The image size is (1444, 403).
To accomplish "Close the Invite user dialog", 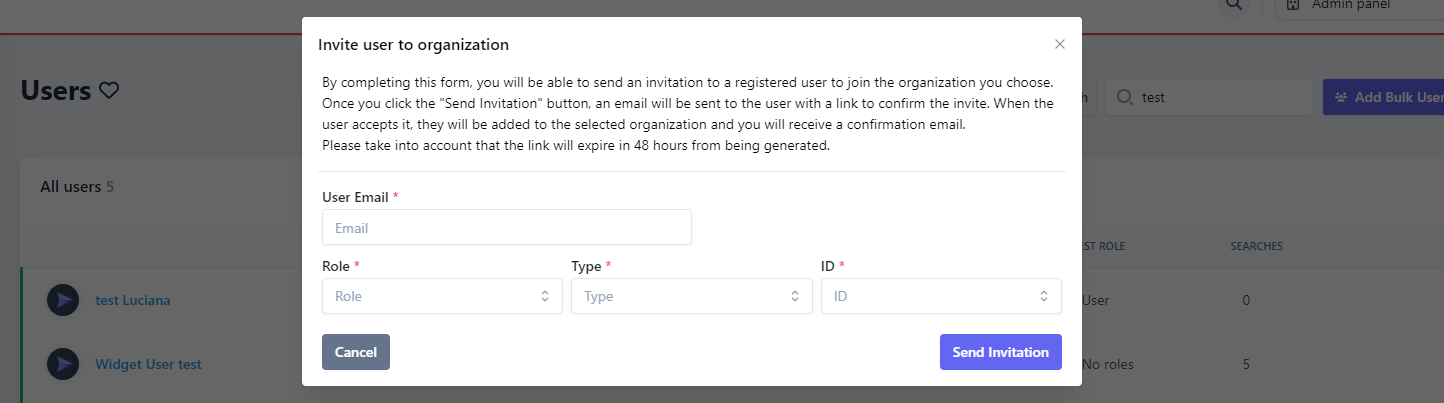I will pyautogui.click(x=1060, y=44).
